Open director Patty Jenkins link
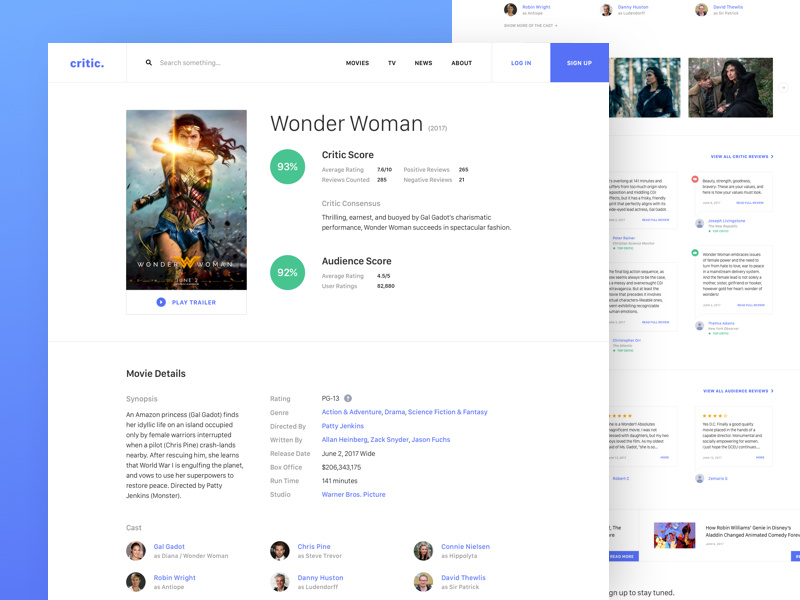 click(343, 426)
